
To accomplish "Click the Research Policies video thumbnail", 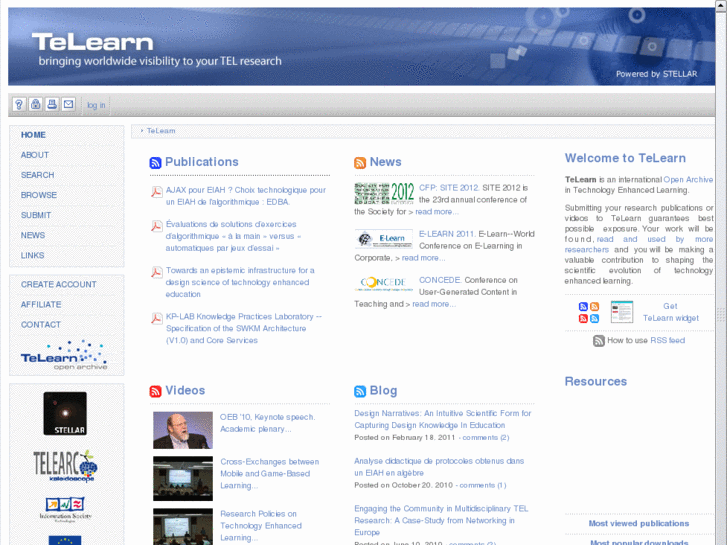I will [x=183, y=526].
